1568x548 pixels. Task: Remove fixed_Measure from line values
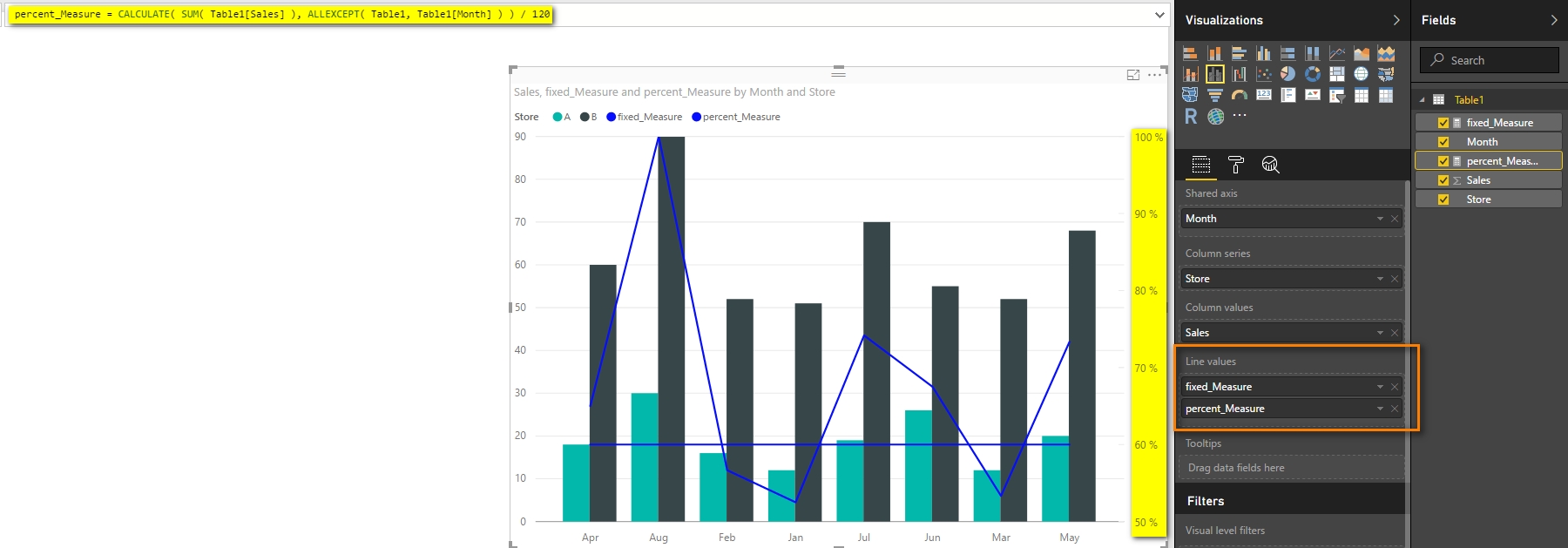point(1395,387)
